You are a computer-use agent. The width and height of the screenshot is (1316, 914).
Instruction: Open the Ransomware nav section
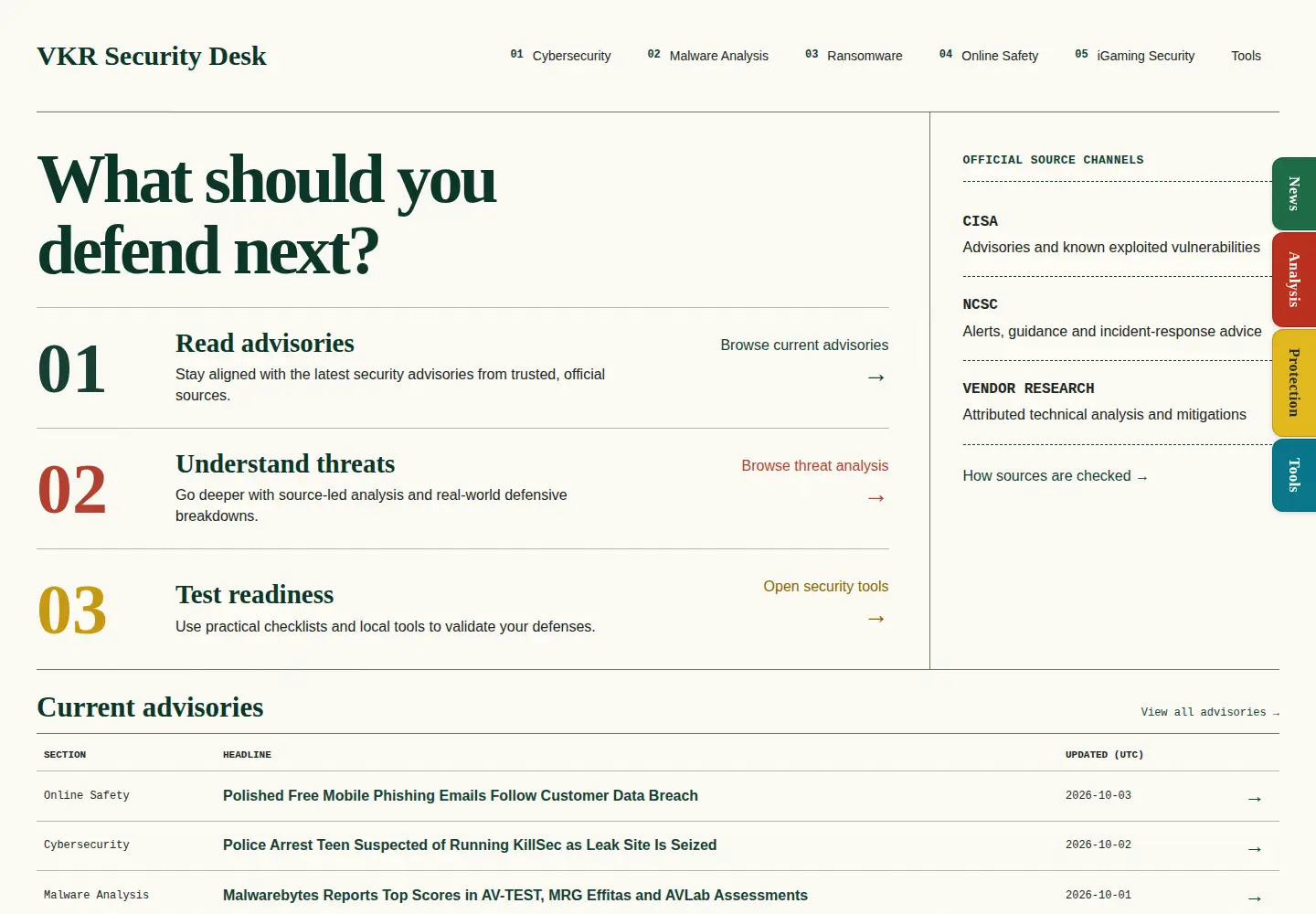854,56
